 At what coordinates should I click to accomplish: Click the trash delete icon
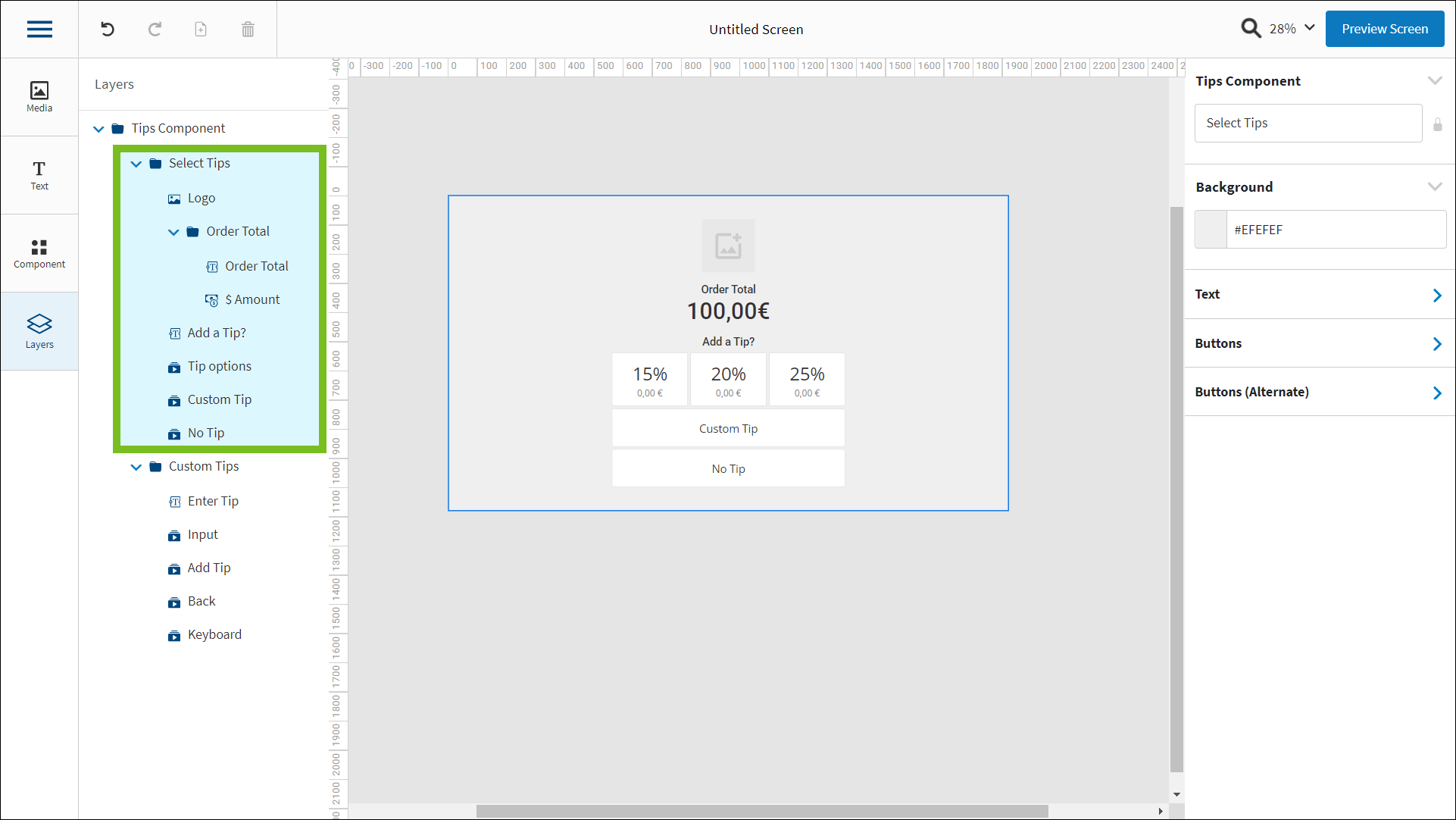248,29
